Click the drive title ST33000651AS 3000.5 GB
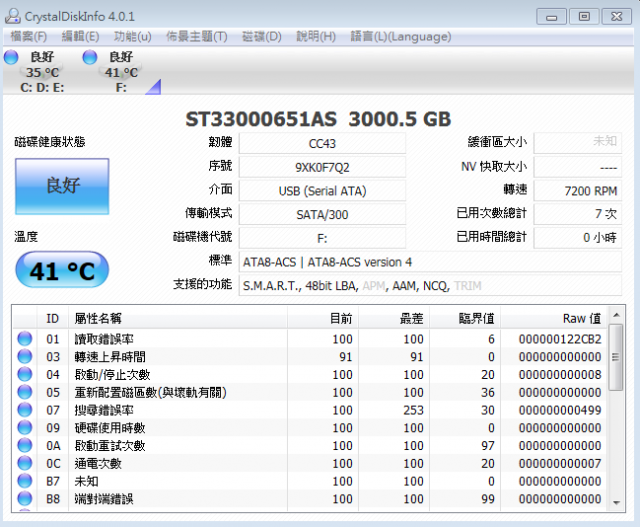 tap(318, 119)
